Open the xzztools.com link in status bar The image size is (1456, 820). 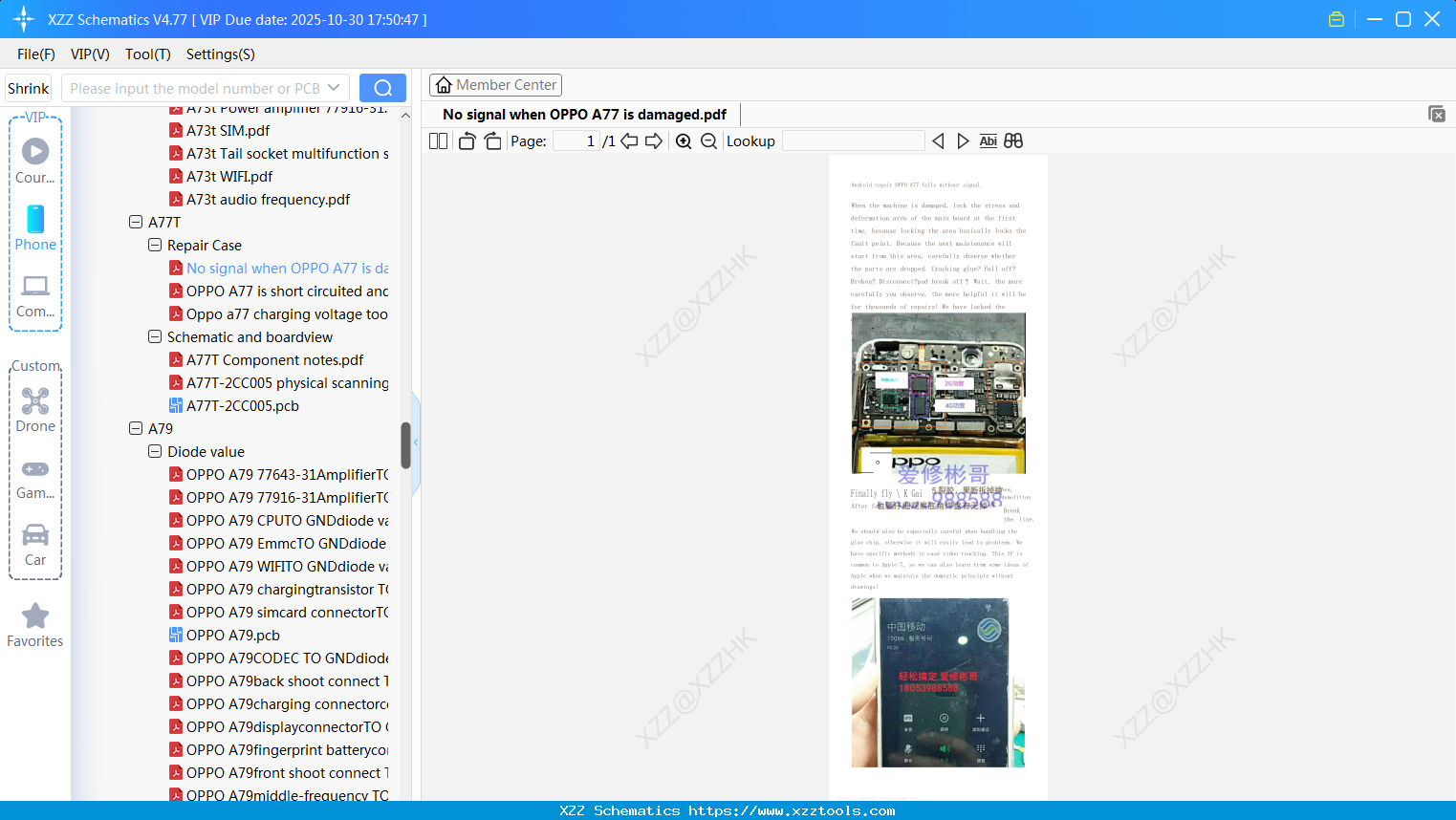coord(792,810)
